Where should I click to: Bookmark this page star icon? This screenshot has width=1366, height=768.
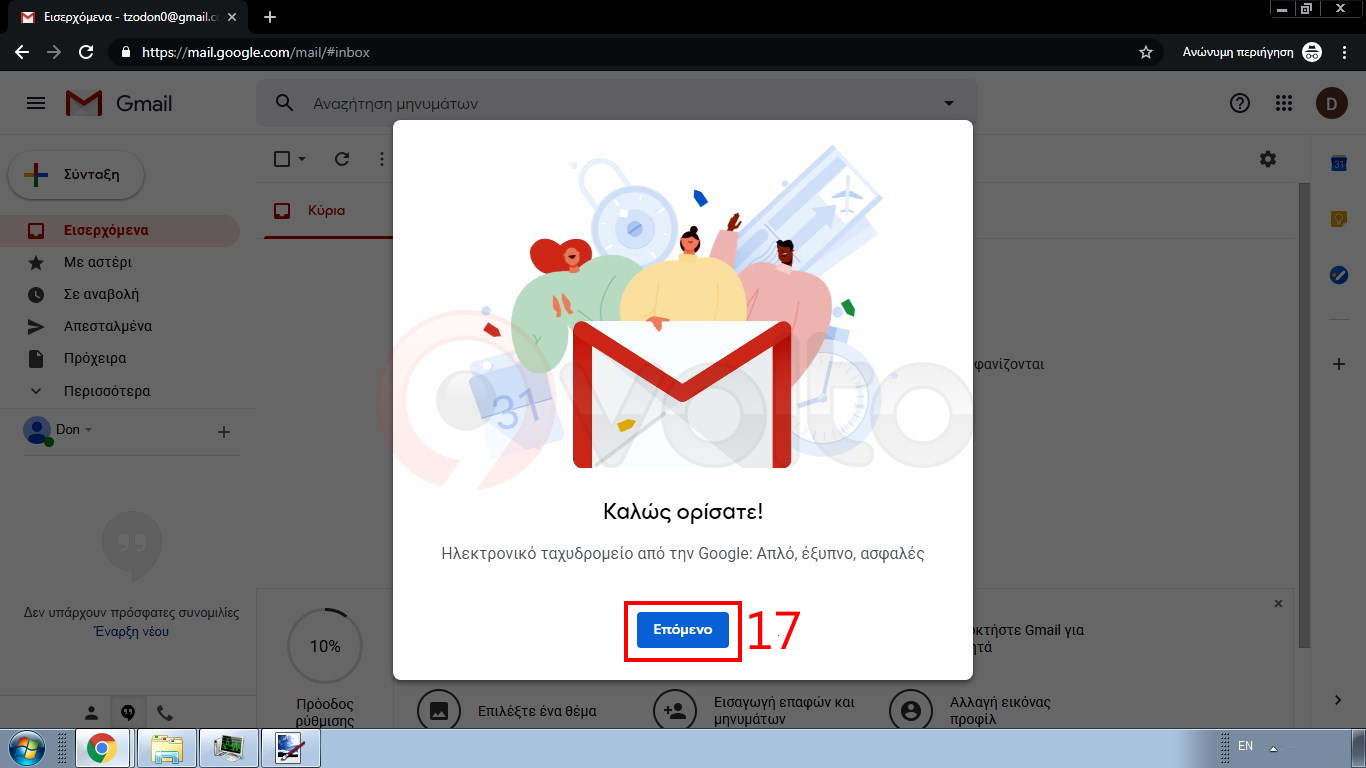click(1146, 52)
